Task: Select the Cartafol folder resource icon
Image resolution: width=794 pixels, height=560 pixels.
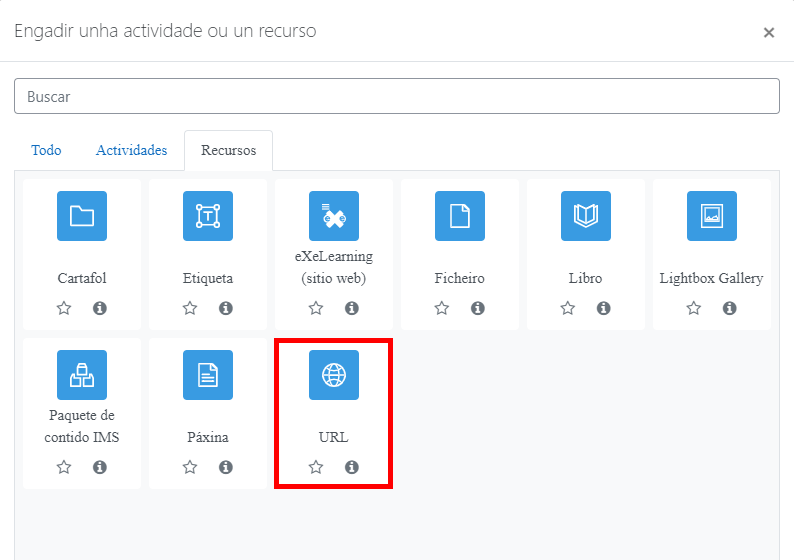Action: coord(82,216)
